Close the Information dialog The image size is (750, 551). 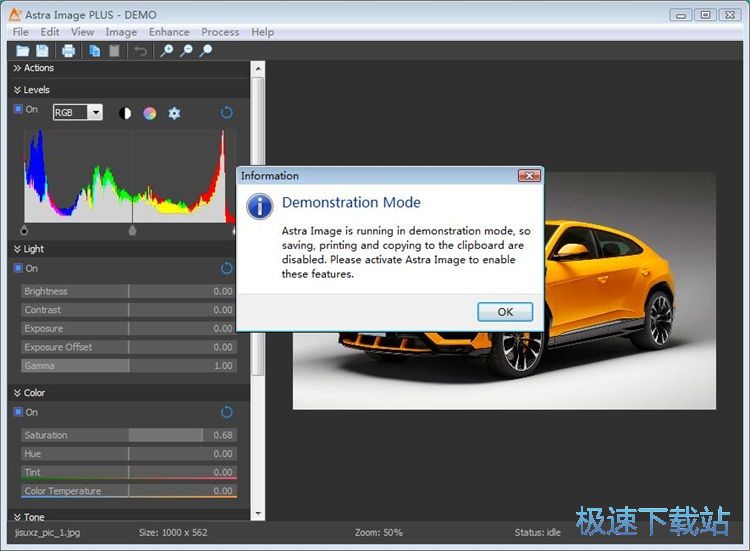(529, 176)
